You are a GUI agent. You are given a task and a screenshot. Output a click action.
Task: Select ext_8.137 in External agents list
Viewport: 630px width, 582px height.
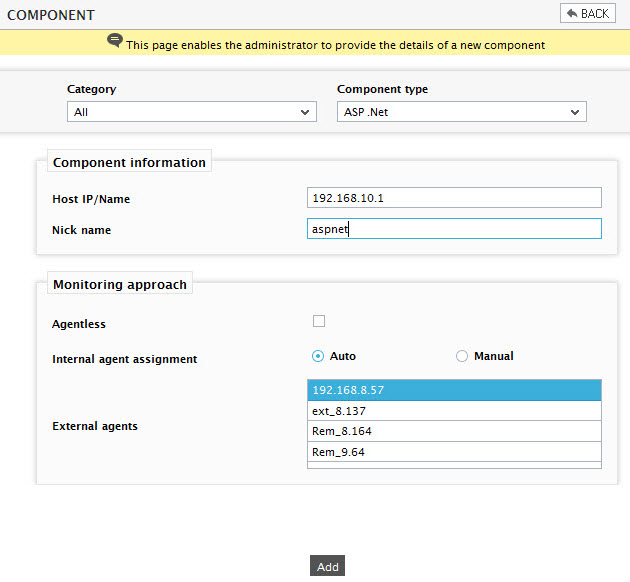click(x=454, y=411)
